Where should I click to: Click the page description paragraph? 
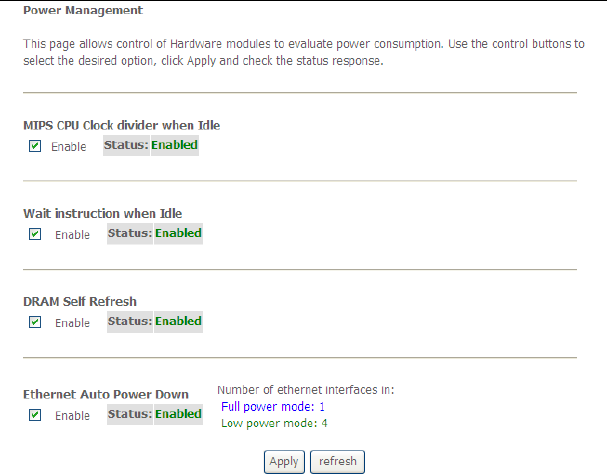coord(304,52)
